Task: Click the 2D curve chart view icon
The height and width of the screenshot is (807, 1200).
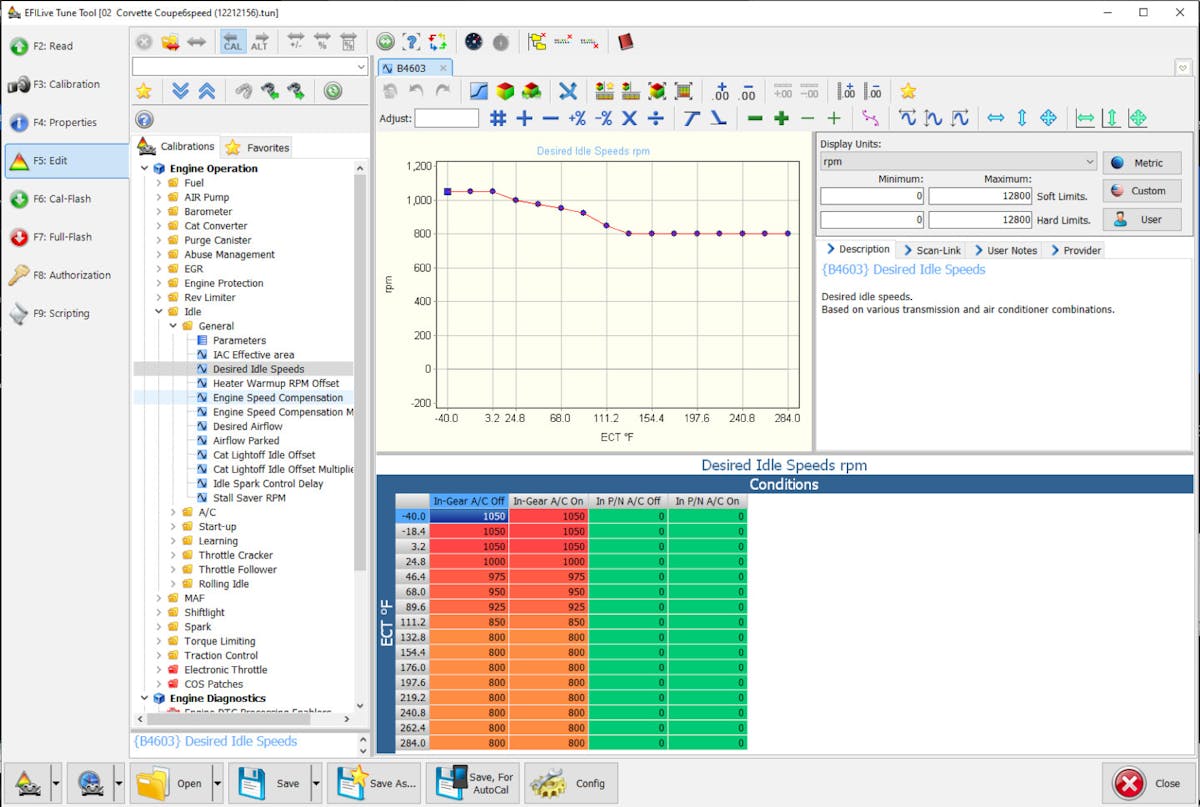Action: [x=479, y=91]
